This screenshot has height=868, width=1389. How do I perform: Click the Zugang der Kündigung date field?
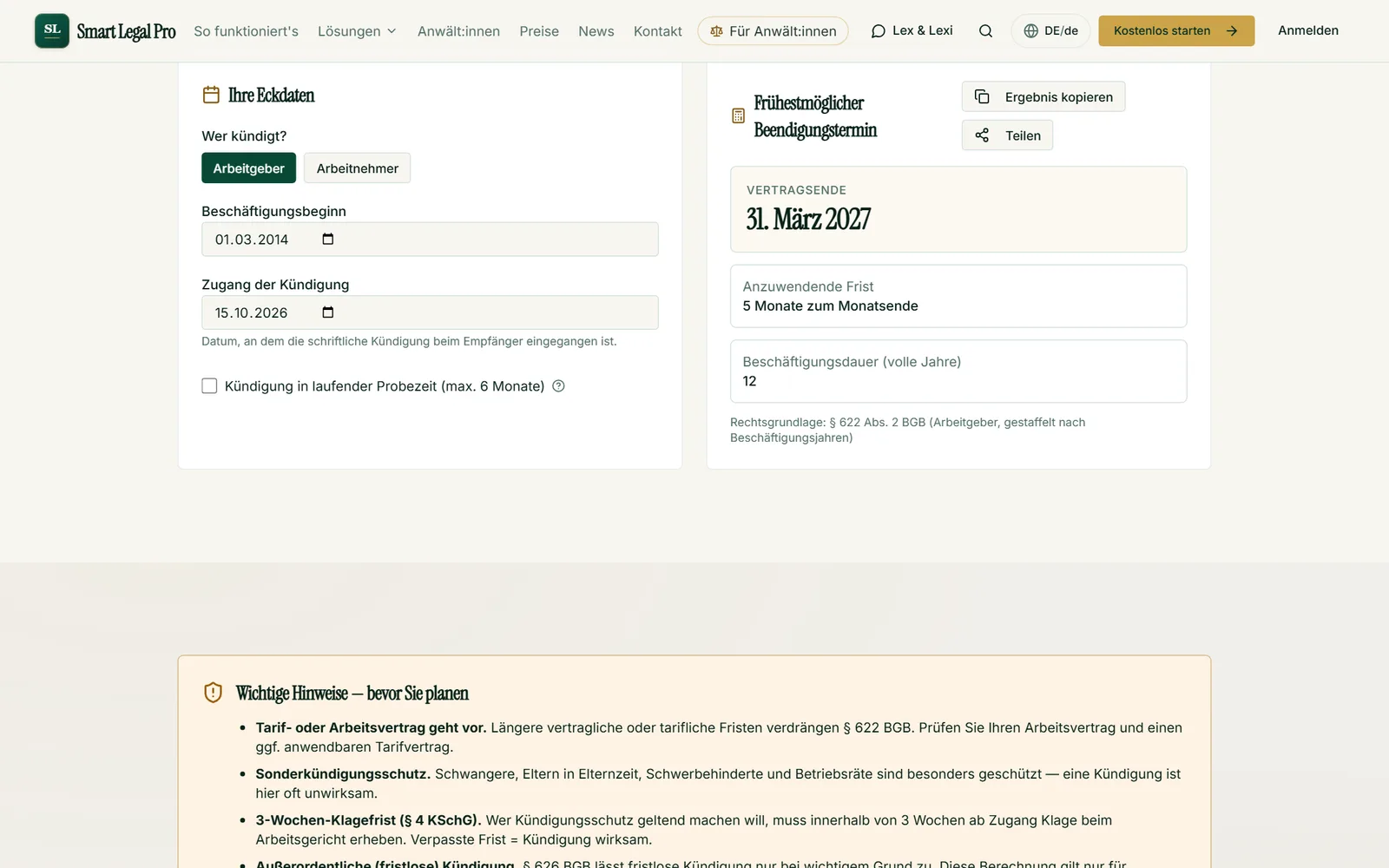[x=430, y=312]
